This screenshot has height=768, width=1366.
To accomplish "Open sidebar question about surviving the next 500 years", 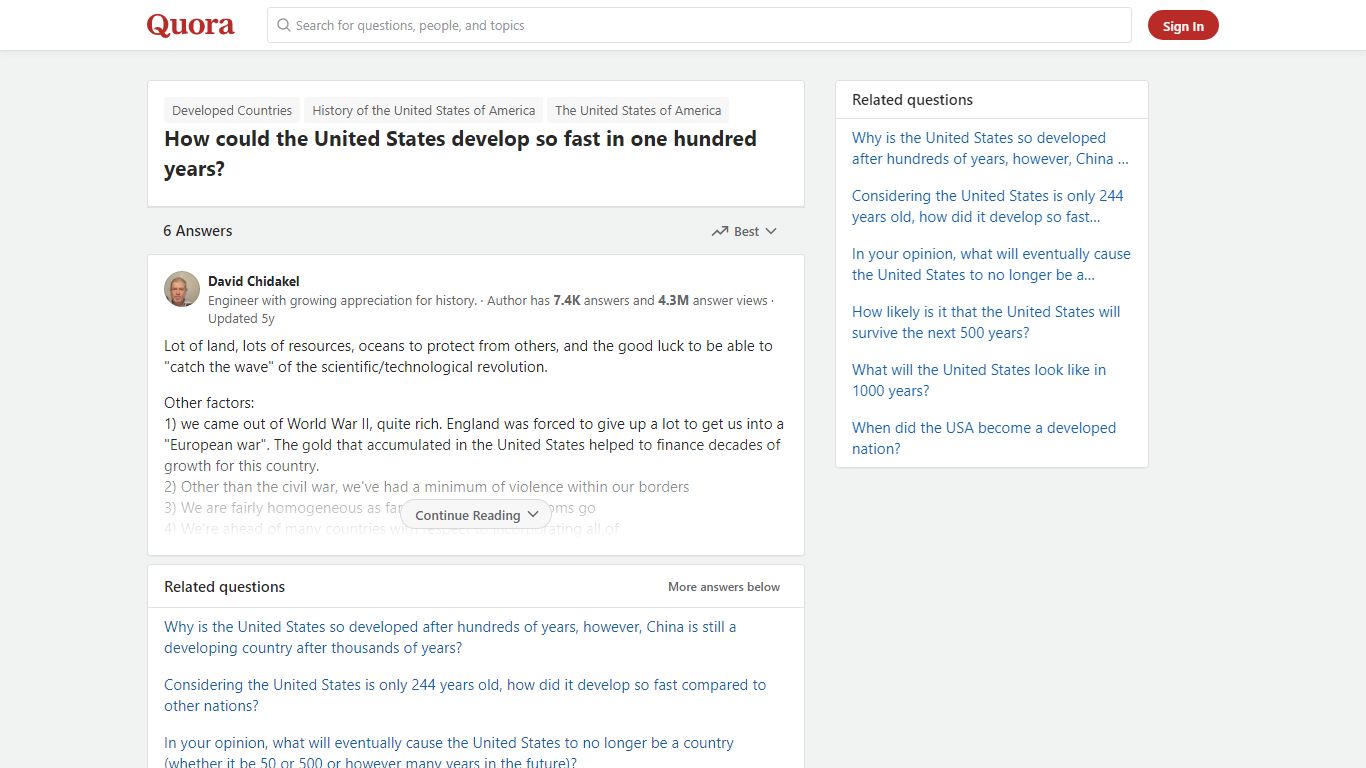I will tap(986, 322).
